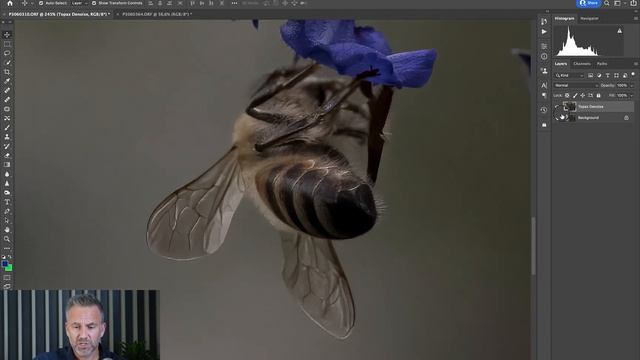The width and height of the screenshot is (640, 360).
Task: Select the Path Selection arrow tool
Action: tap(7, 221)
